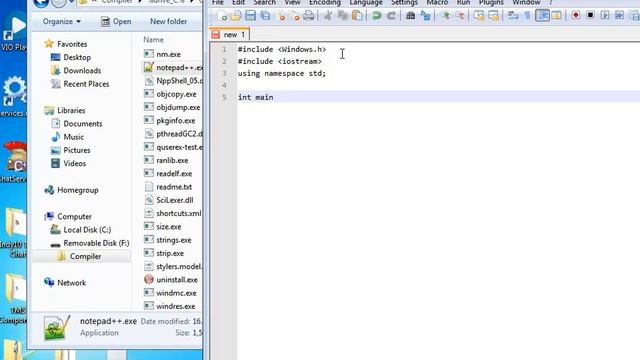Click the Back arrow in Explorer
Image resolution: width=640 pixels, height=360 pixels.
[41, 2]
